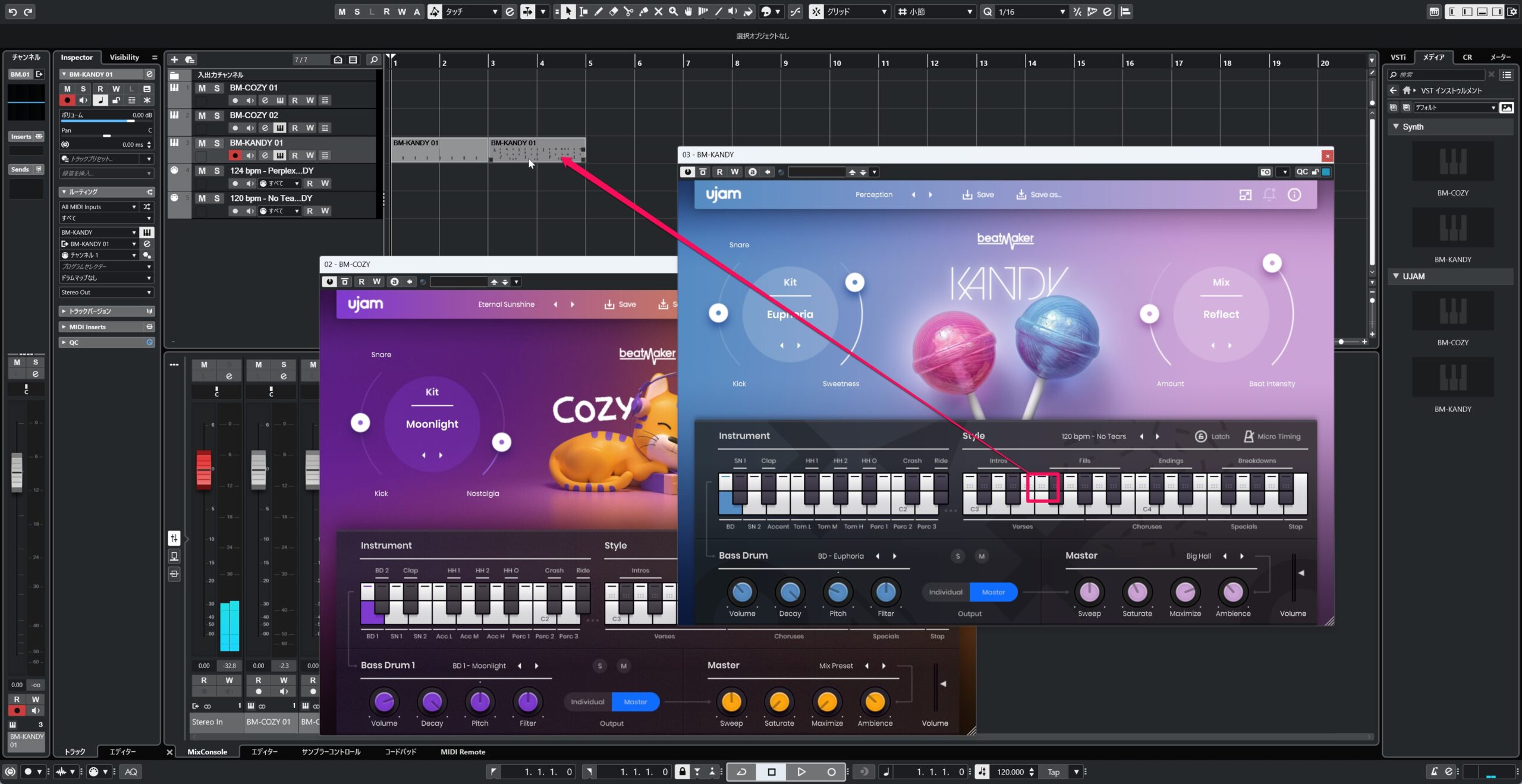Expand the QC inspector section
The height and width of the screenshot is (784, 1522).
[x=106, y=342]
